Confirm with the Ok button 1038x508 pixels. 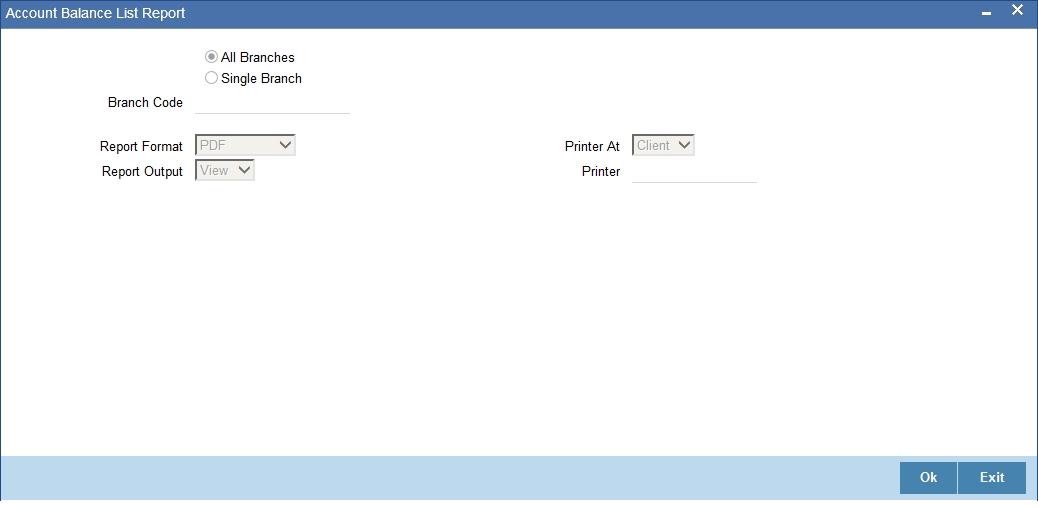tap(928, 478)
